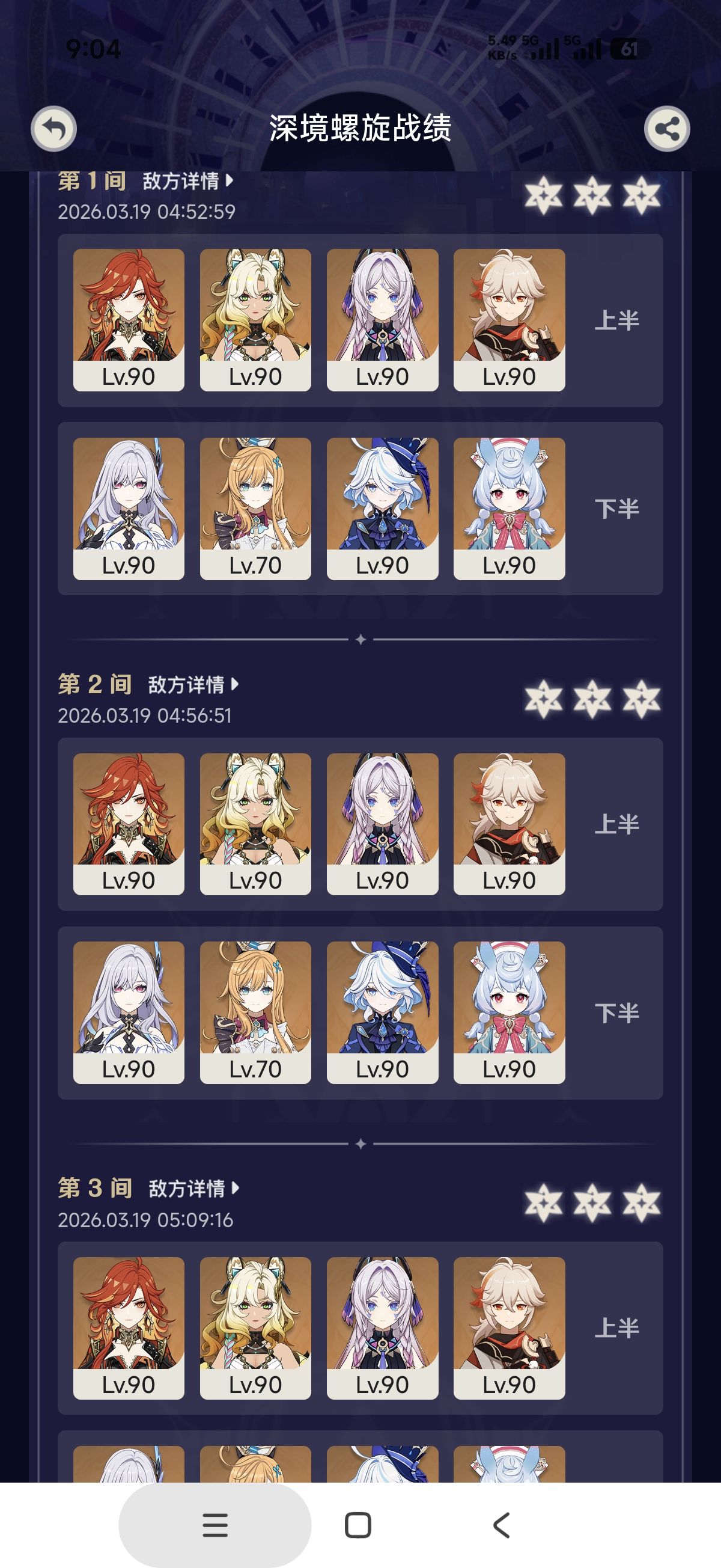721x1568 pixels.
Task: Tap the 下半 label in Chamber 1
Action: tap(617, 508)
